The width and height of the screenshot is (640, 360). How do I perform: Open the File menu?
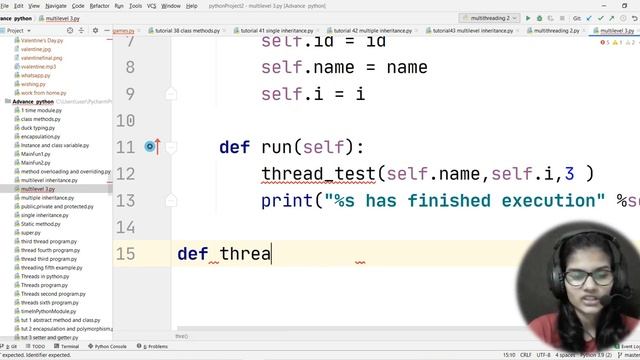tap(4, 6)
